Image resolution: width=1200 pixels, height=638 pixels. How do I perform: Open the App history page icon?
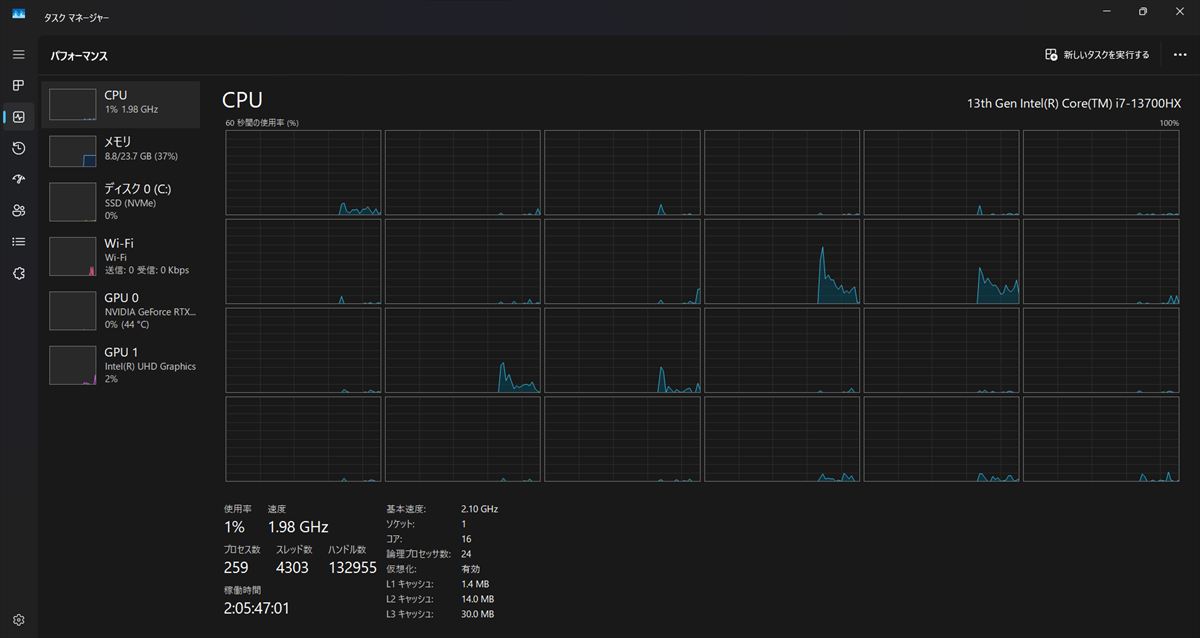point(18,148)
